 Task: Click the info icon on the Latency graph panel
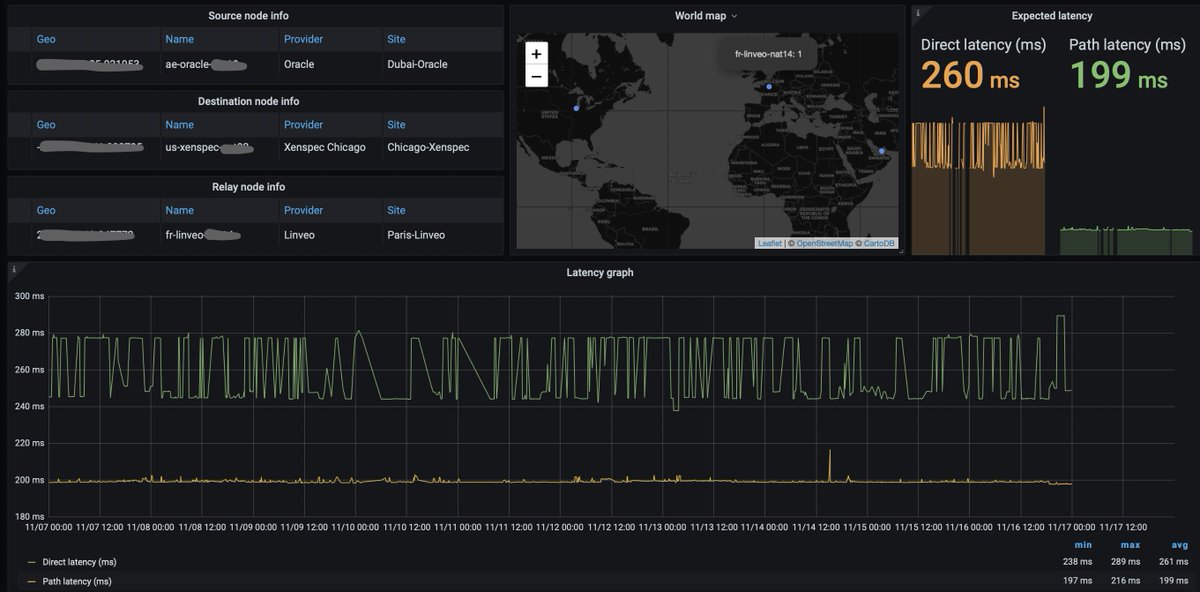click(x=12, y=271)
